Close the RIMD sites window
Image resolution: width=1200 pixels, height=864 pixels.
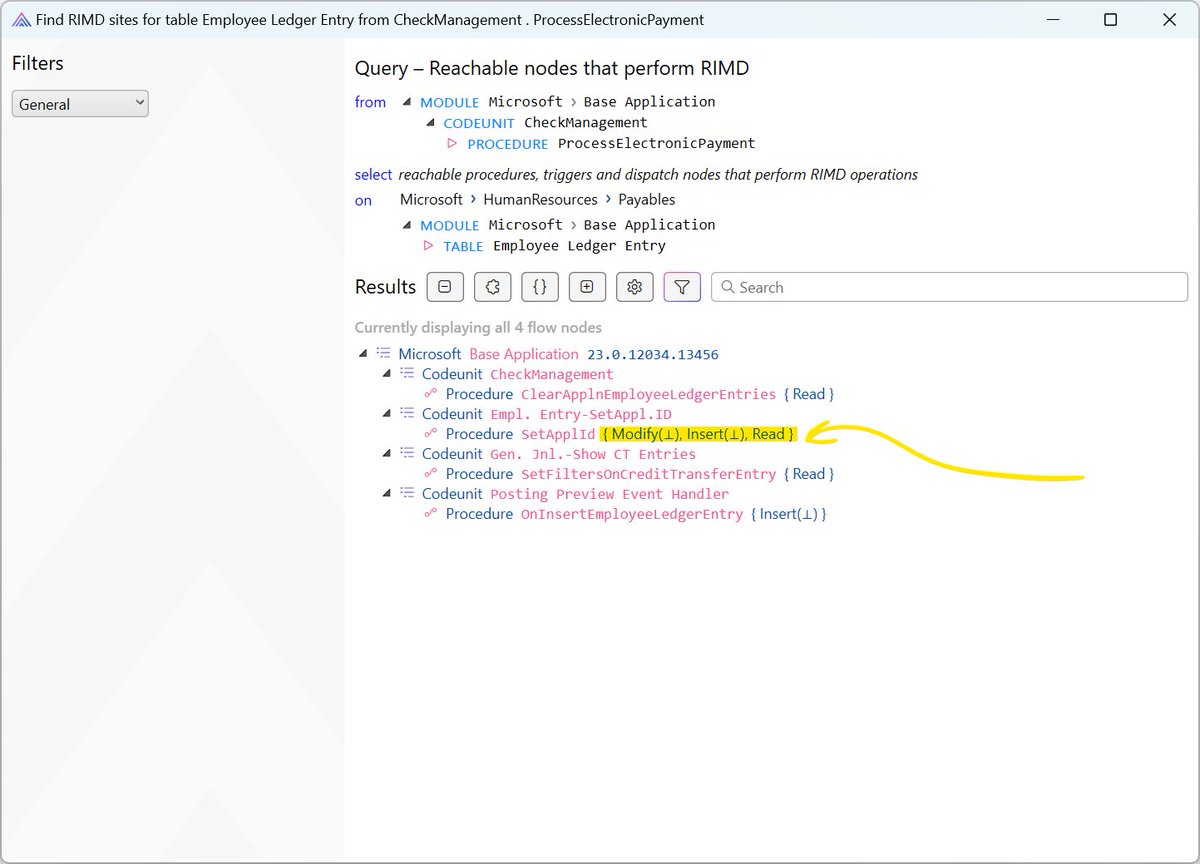click(1168, 20)
